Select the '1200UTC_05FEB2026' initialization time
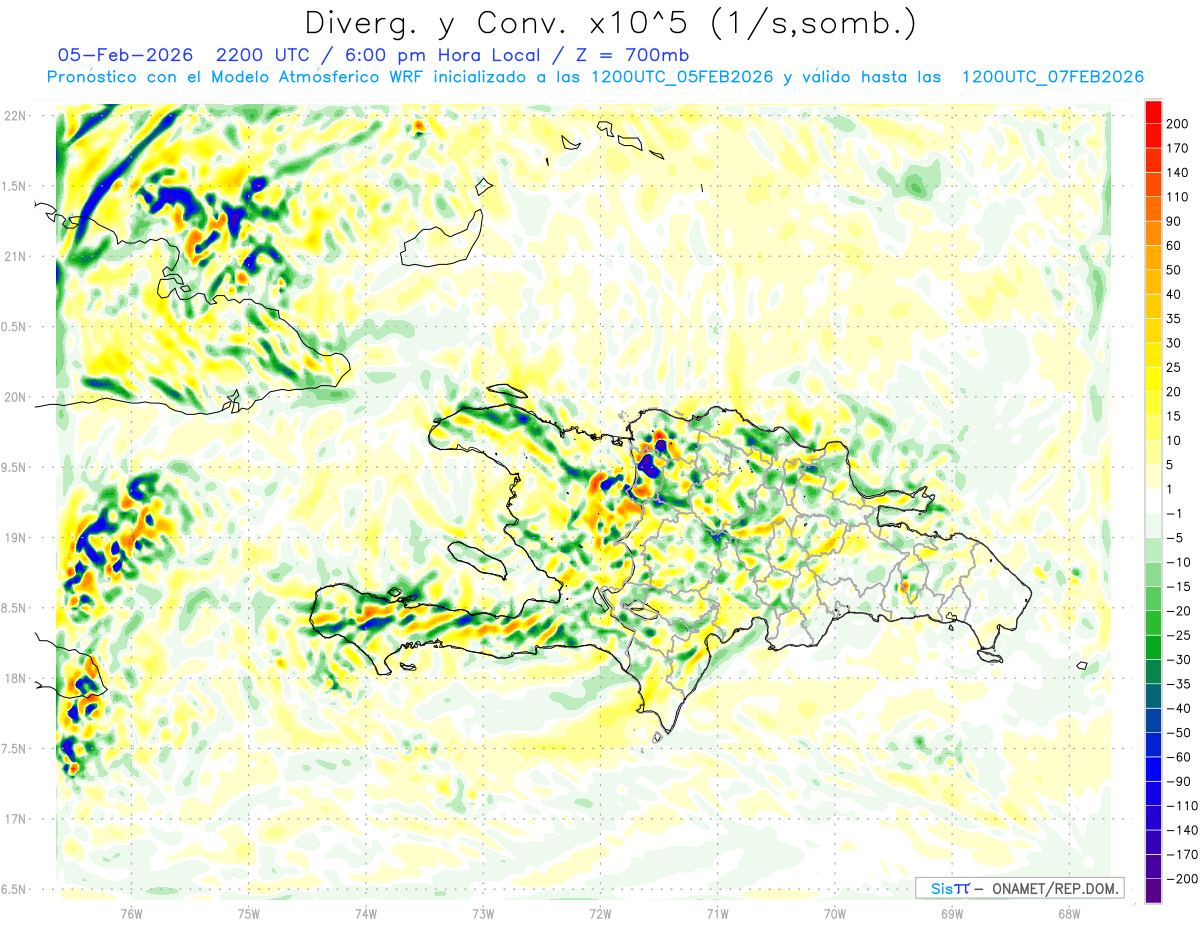The height and width of the screenshot is (927, 1200). pos(682,77)
